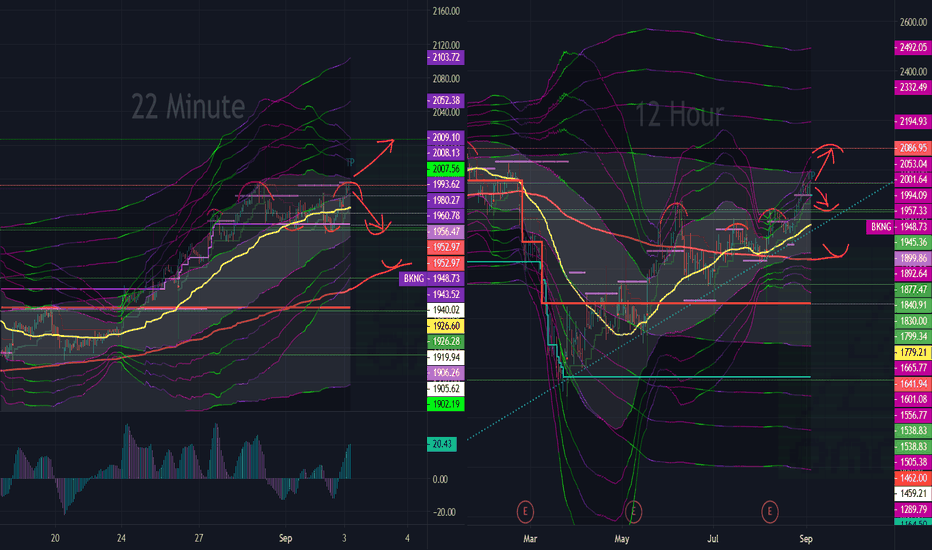932x550 pixels.
Task: Click date 27 on the time axis
Action: pyautogui.click(x=199, y=538)
